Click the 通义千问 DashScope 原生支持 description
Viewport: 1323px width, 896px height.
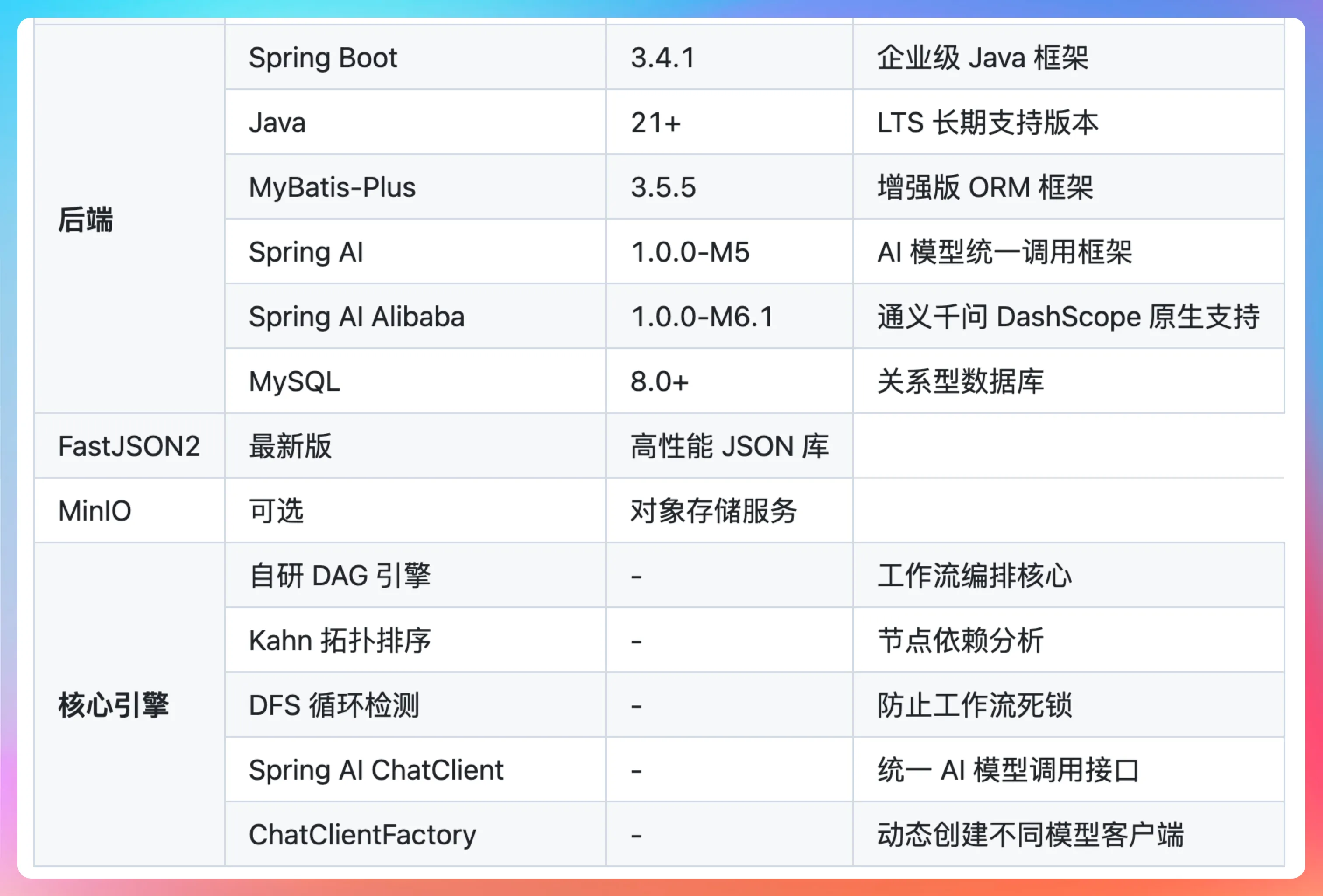(1068, 317)
